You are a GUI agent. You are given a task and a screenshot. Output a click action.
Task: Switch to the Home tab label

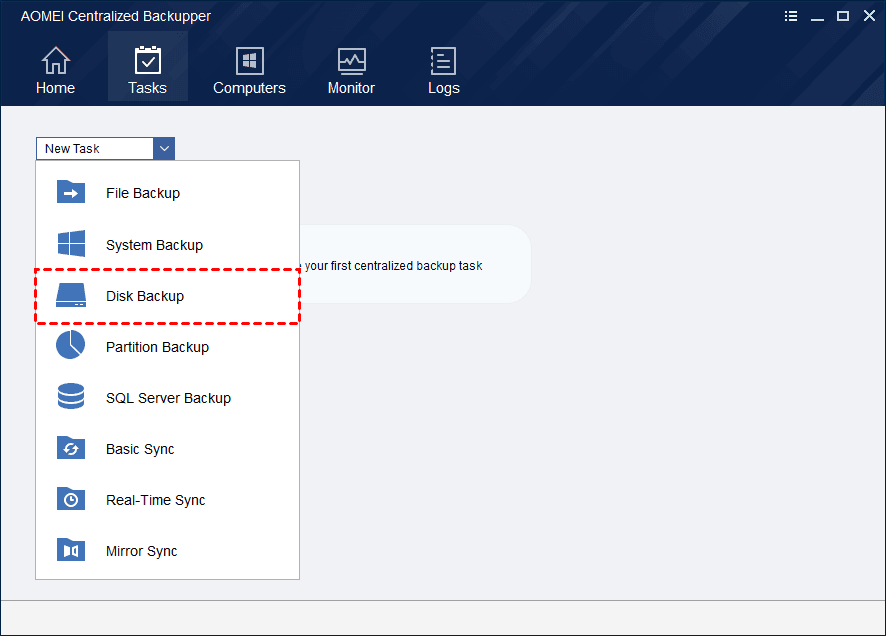tap(55, 88)
